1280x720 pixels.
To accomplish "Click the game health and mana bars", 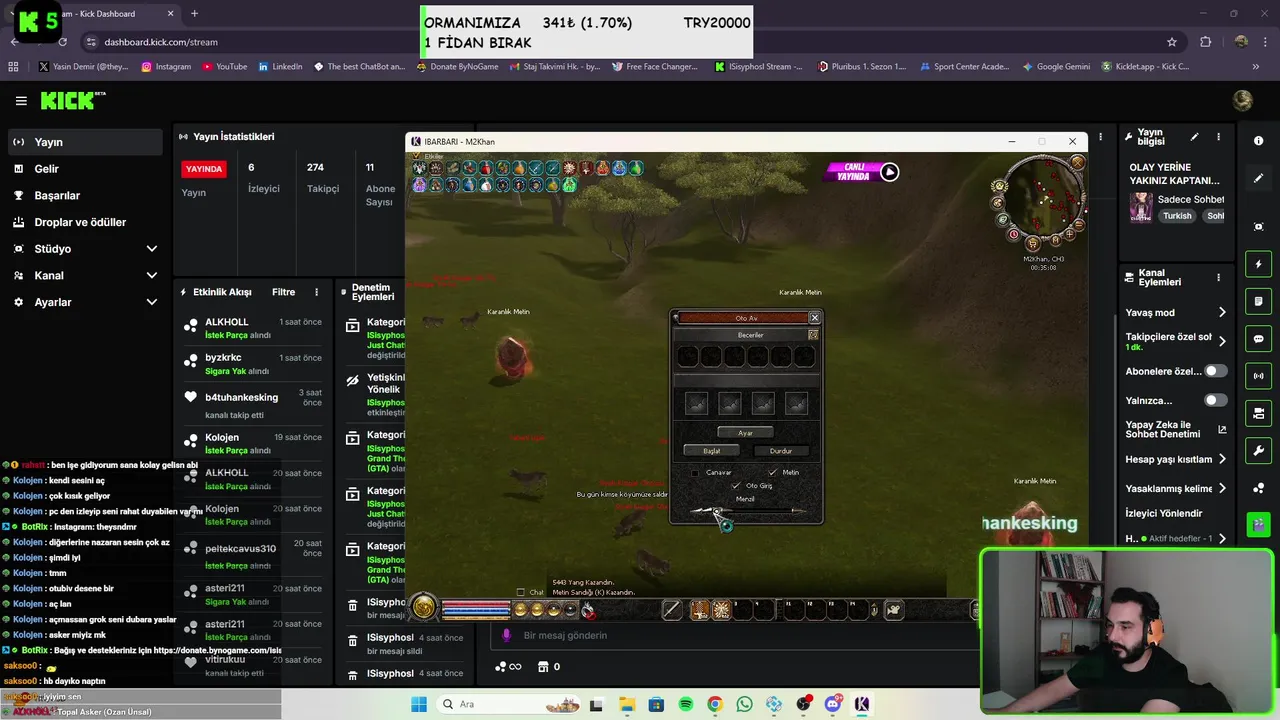I will 476,609.
